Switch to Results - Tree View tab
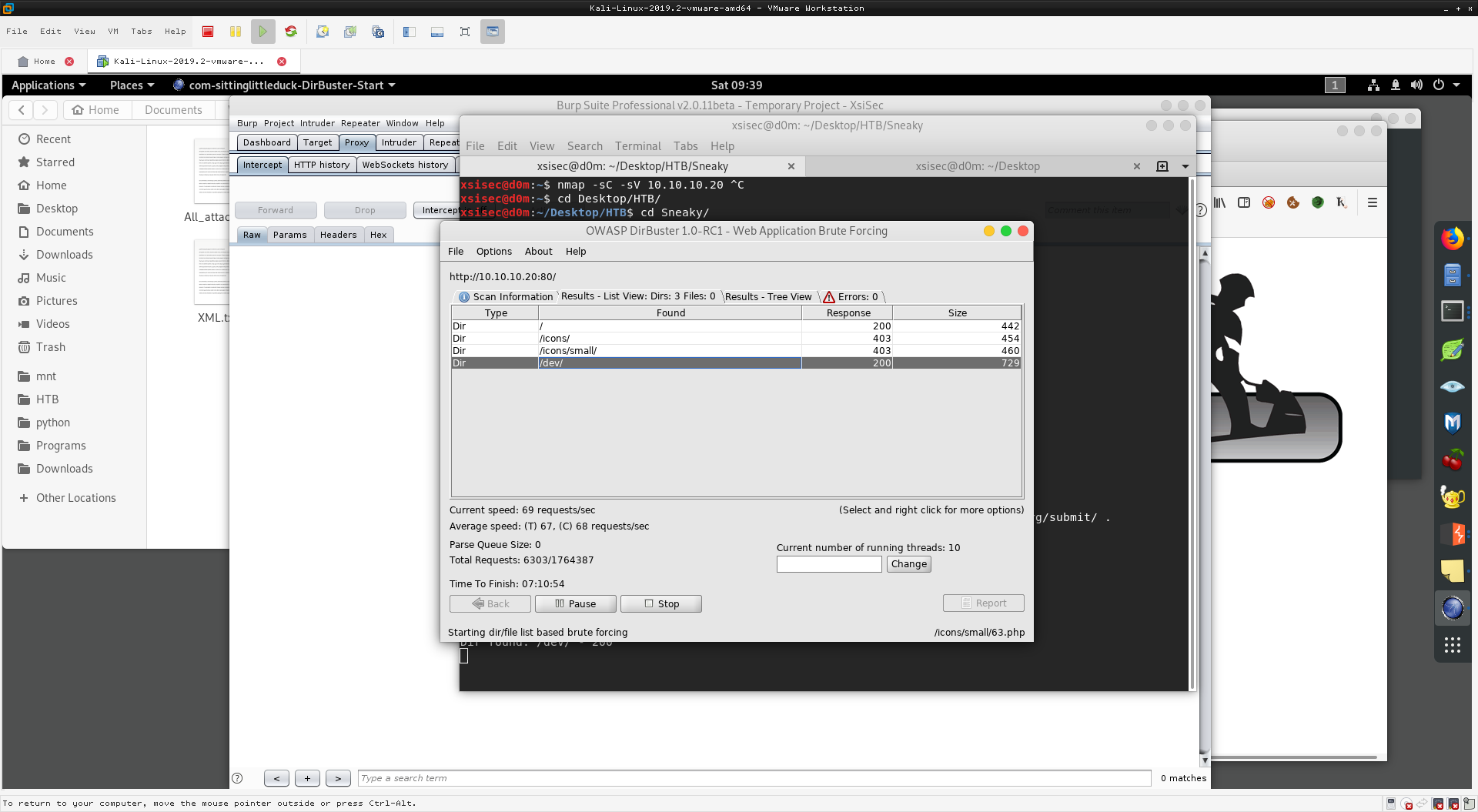1478x812 pixels. tap(768, 296)
